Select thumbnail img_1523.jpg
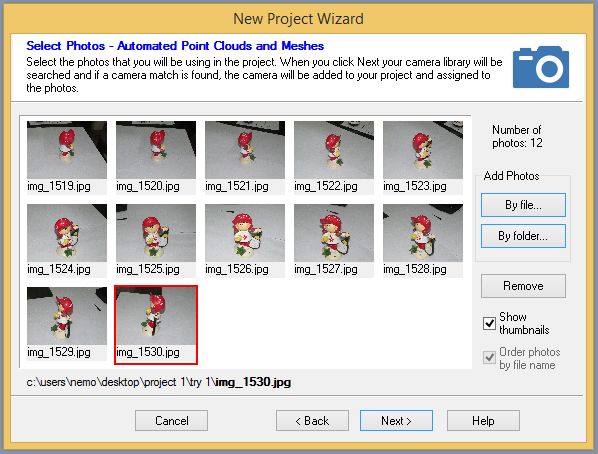 click(423, 157)
